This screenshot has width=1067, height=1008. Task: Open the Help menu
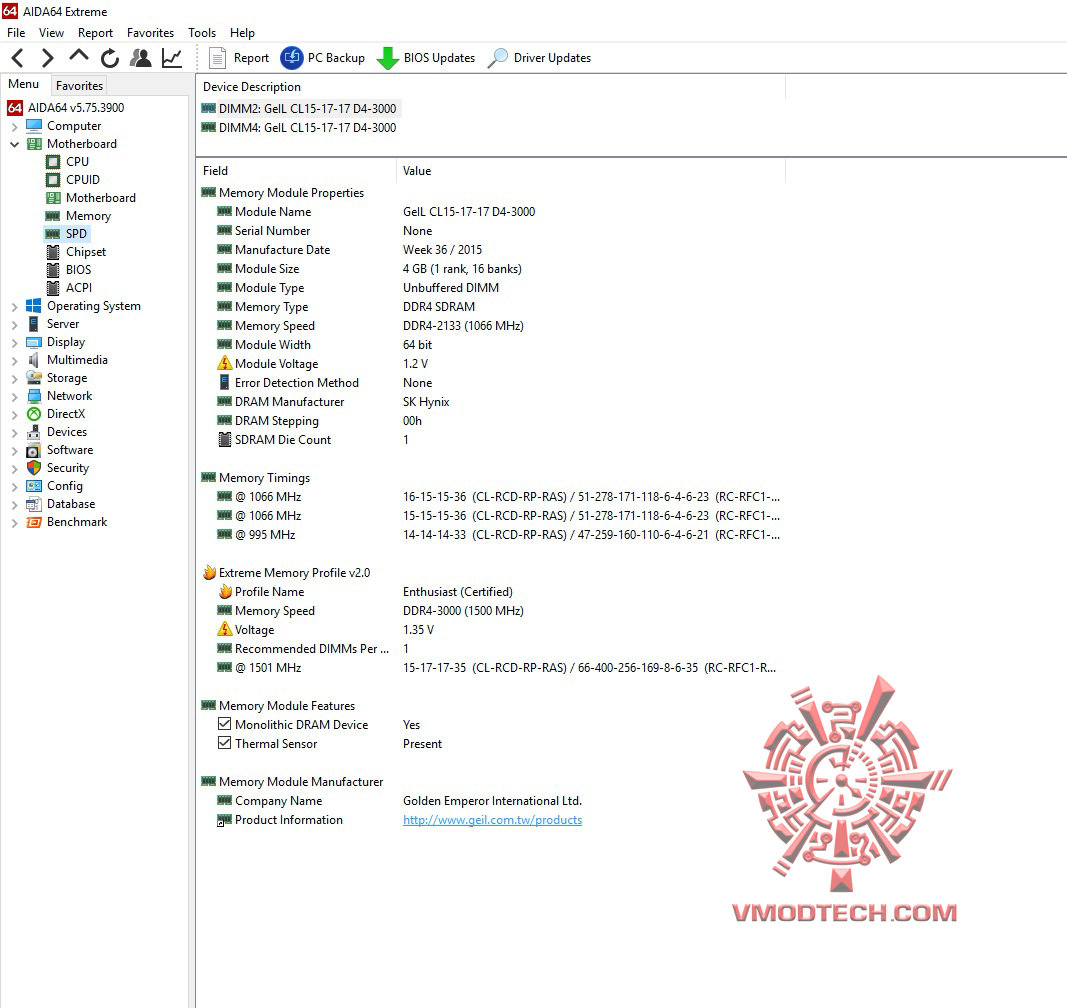click(242, 33)
